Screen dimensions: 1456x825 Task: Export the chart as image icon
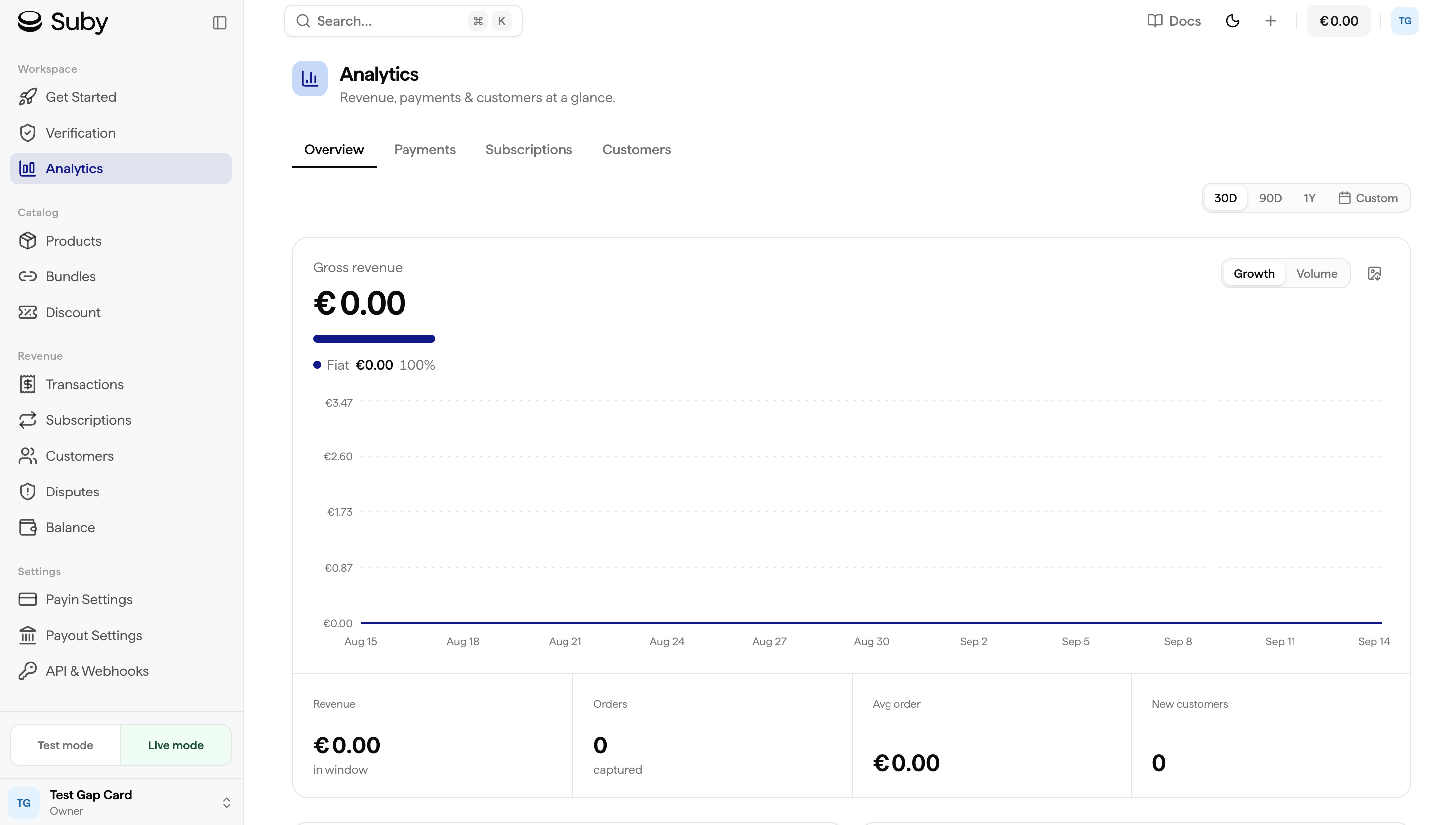pos(1375,274)
